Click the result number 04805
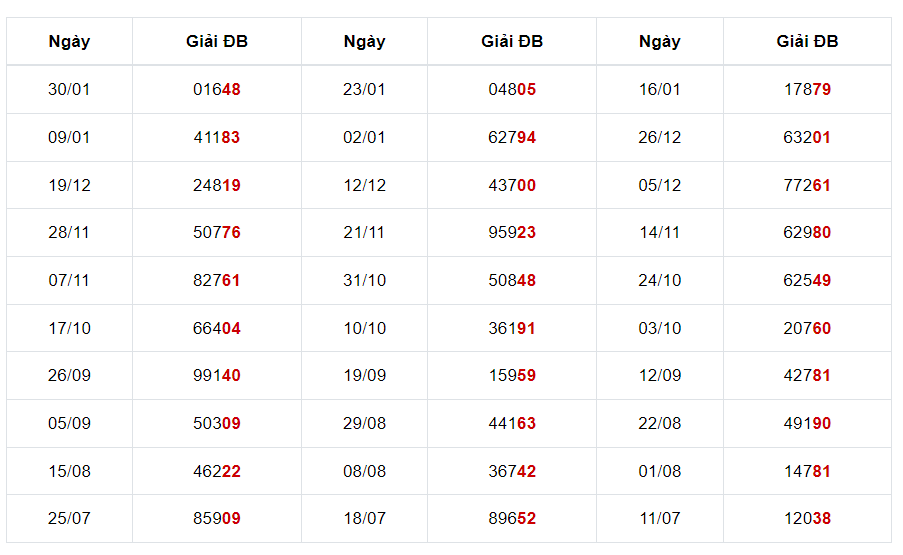 (512, 89)
